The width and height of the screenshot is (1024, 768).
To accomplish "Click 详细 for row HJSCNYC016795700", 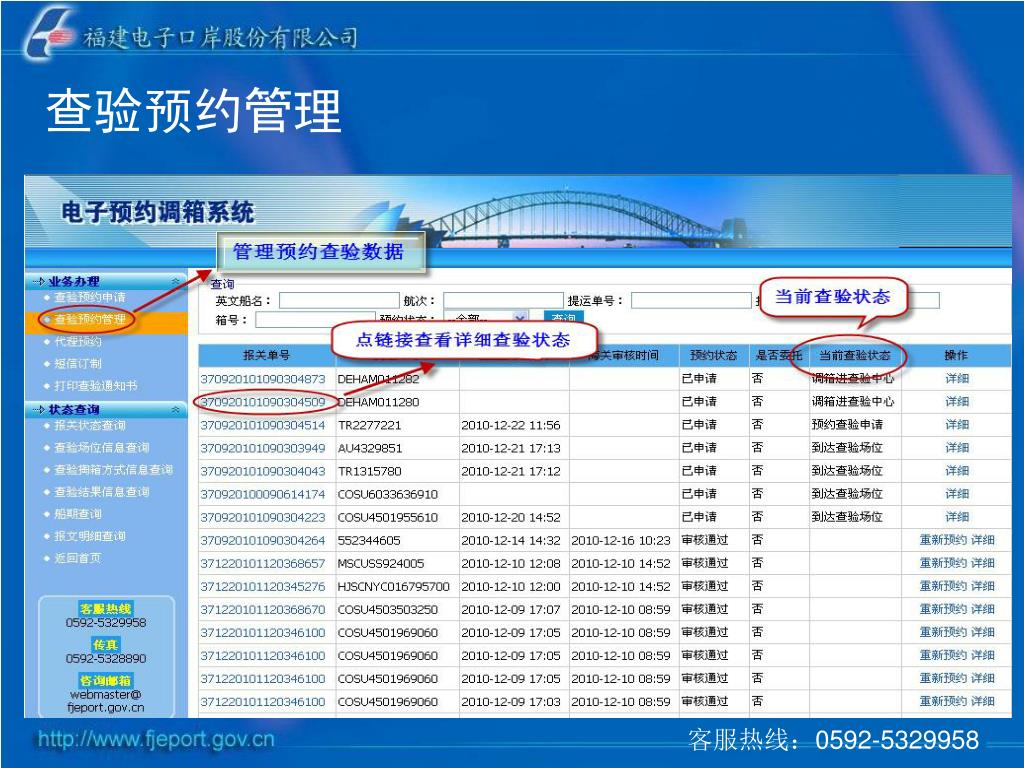I will (x=983, y=586).
